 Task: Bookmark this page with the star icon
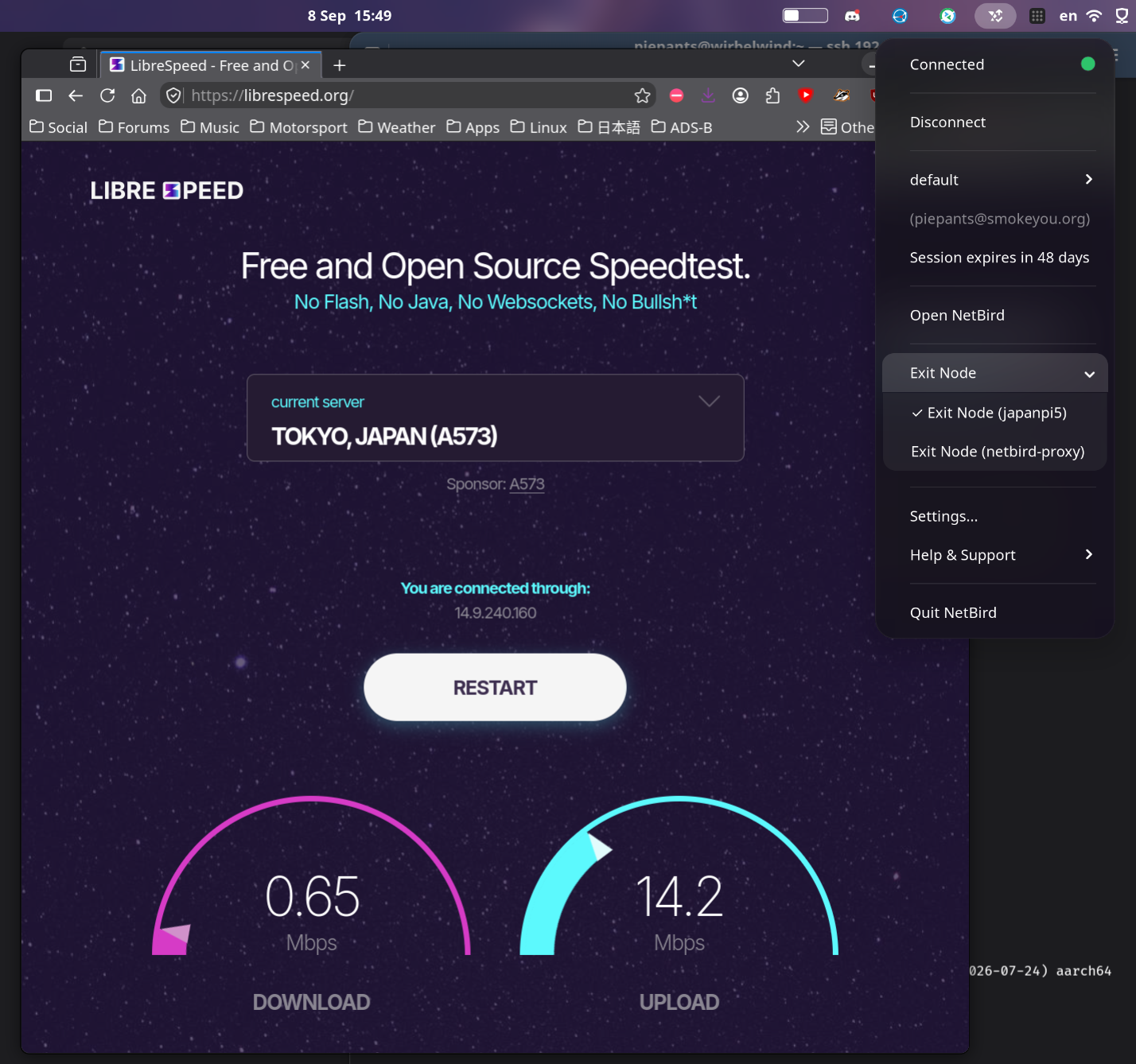[x=643, y=95]
